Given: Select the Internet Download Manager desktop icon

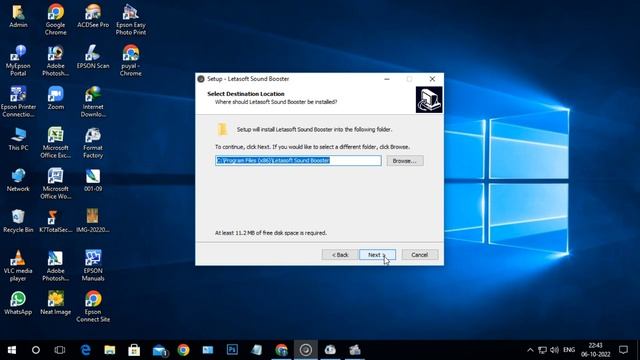Looking at the screenshot, I should pyautogui.click(x=93, y=102).
